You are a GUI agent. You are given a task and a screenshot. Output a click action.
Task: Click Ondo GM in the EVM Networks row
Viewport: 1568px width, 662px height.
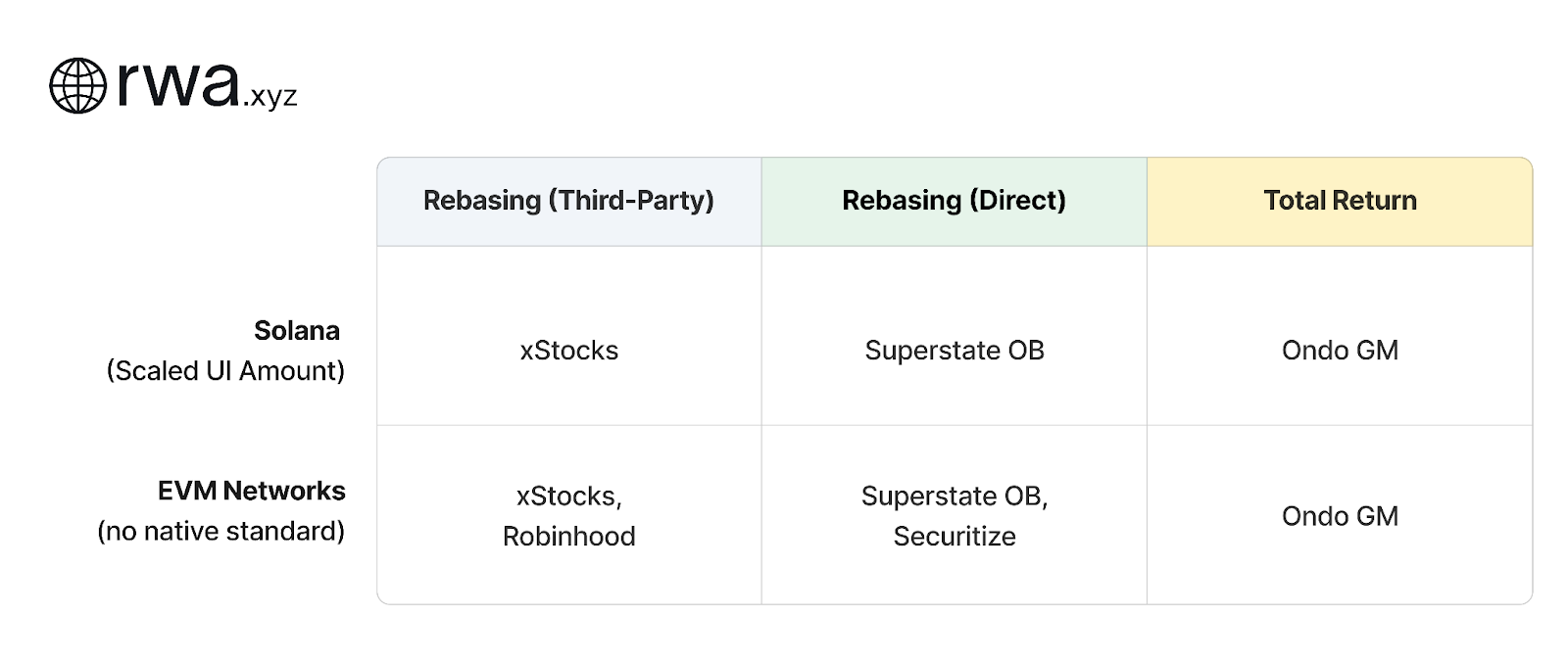pyautogui.click(x=1339, y=516)
